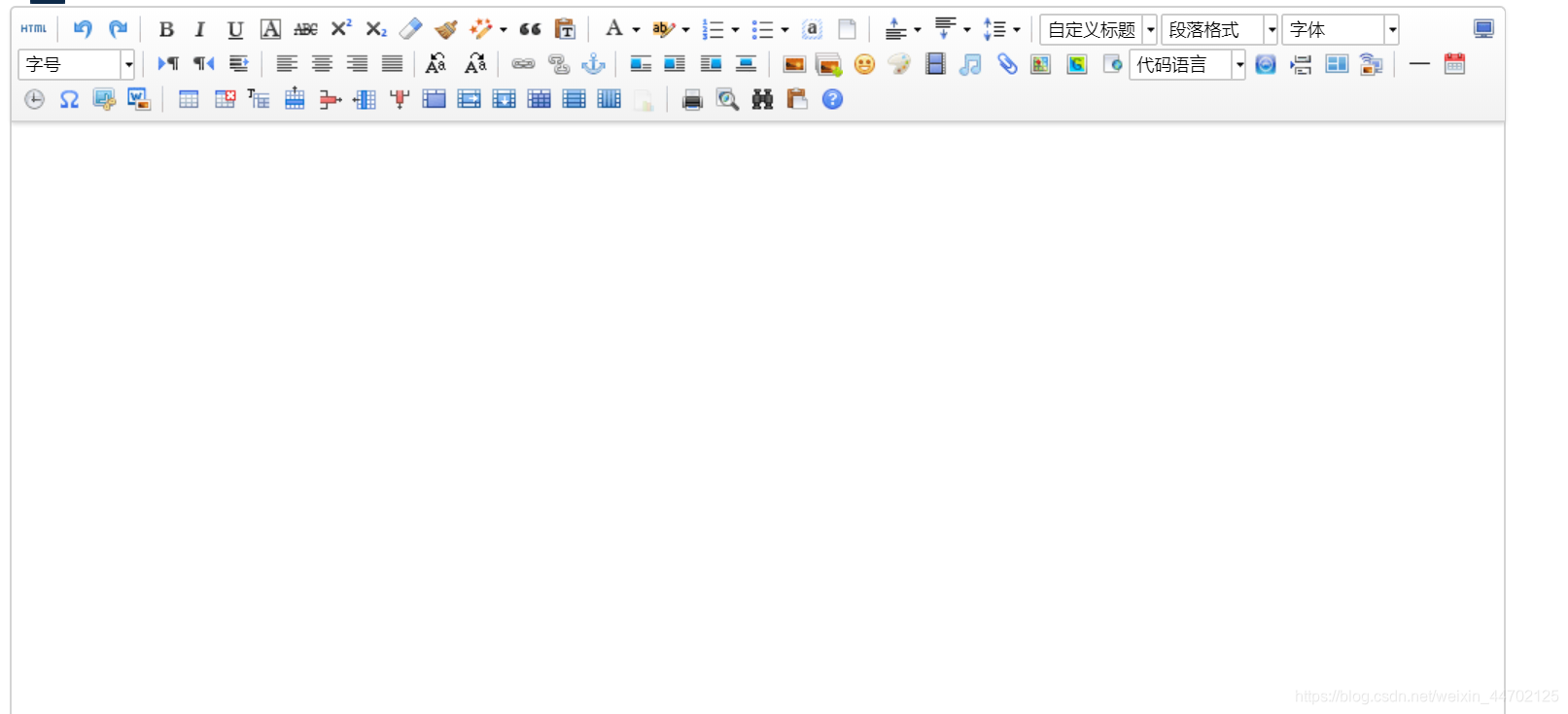Screen dimensions: 1568x714
Task: Open the 自定义标题 dropdown
Action: click(1098, 29)
